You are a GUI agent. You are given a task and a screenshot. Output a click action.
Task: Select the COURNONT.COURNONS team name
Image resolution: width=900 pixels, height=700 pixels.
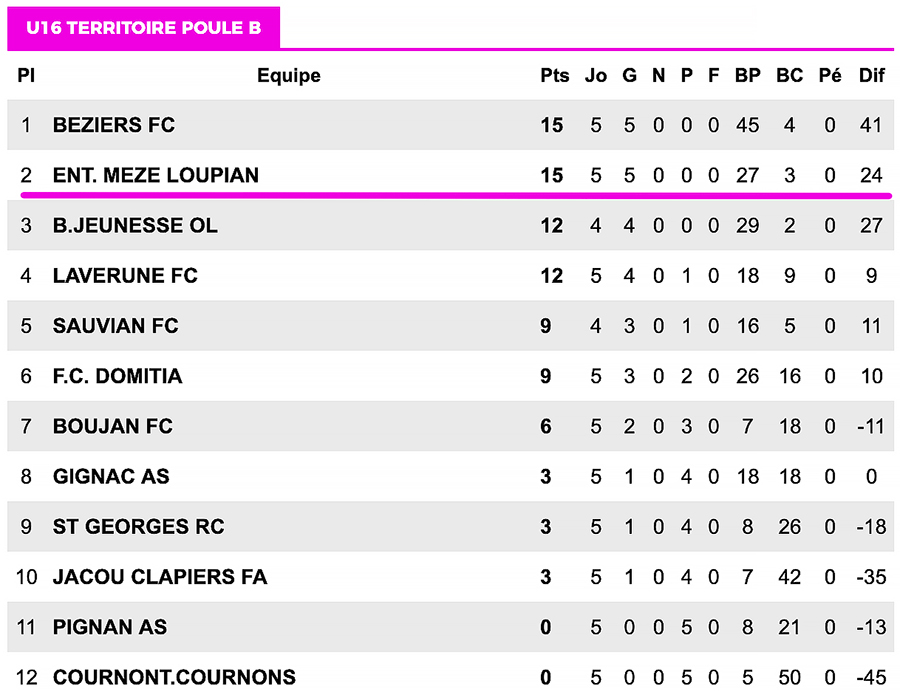[174, 677]
